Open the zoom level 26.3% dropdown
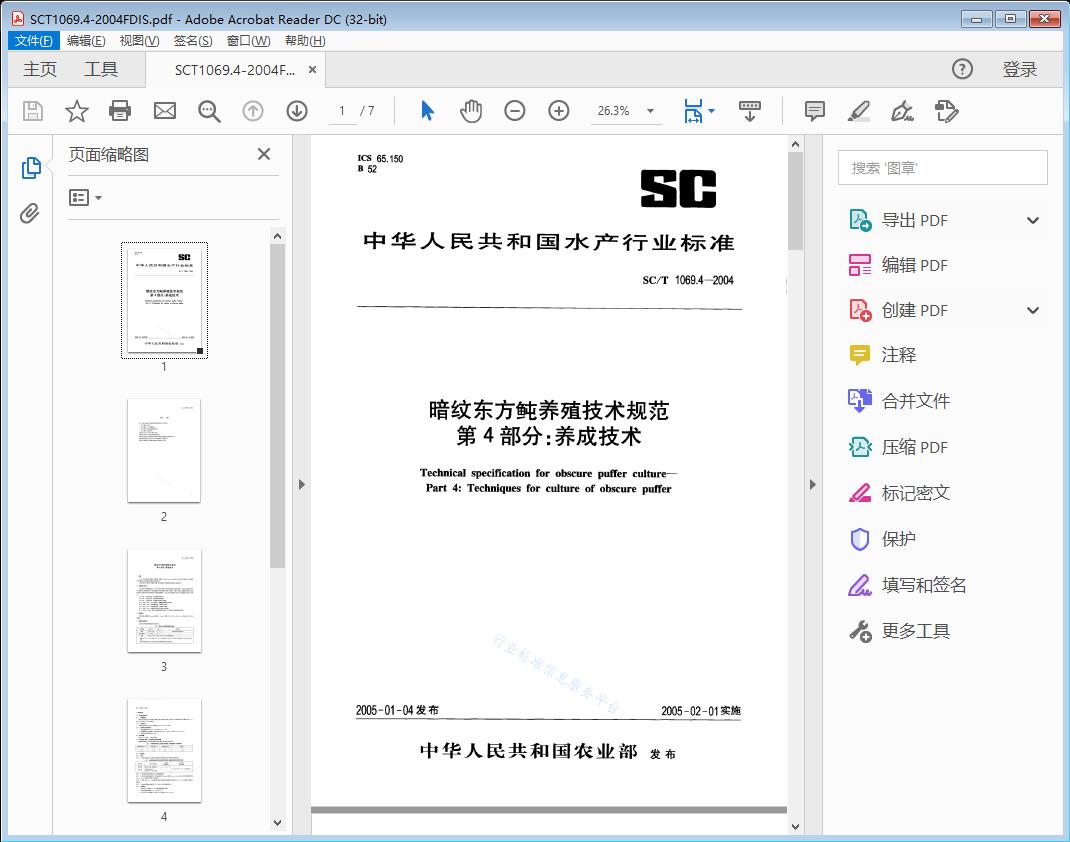 627,111
